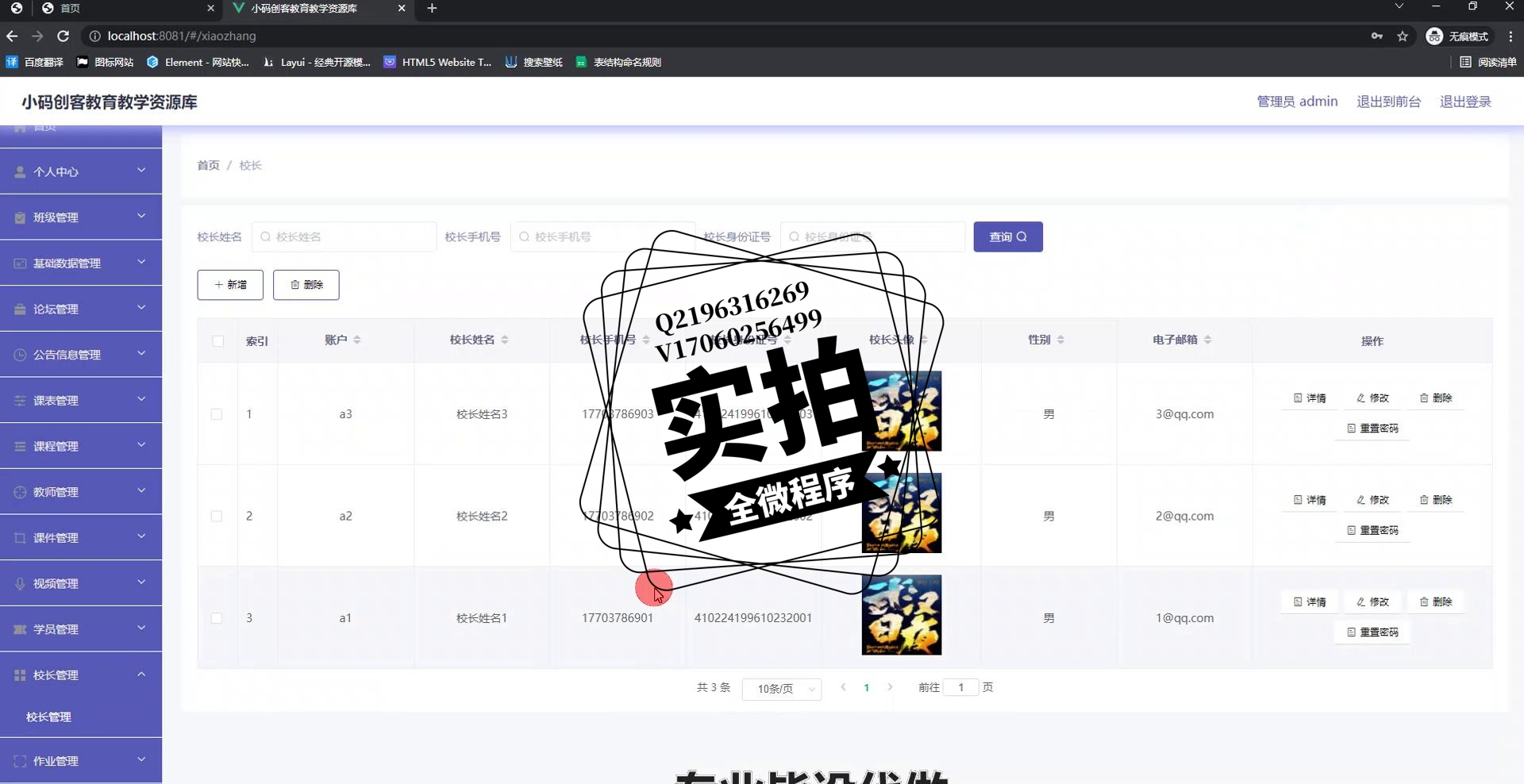Open the HTML5 Website bookmark
Image resolution: width=1524 pixels, height=784 pixels.
tap(437, 62)
